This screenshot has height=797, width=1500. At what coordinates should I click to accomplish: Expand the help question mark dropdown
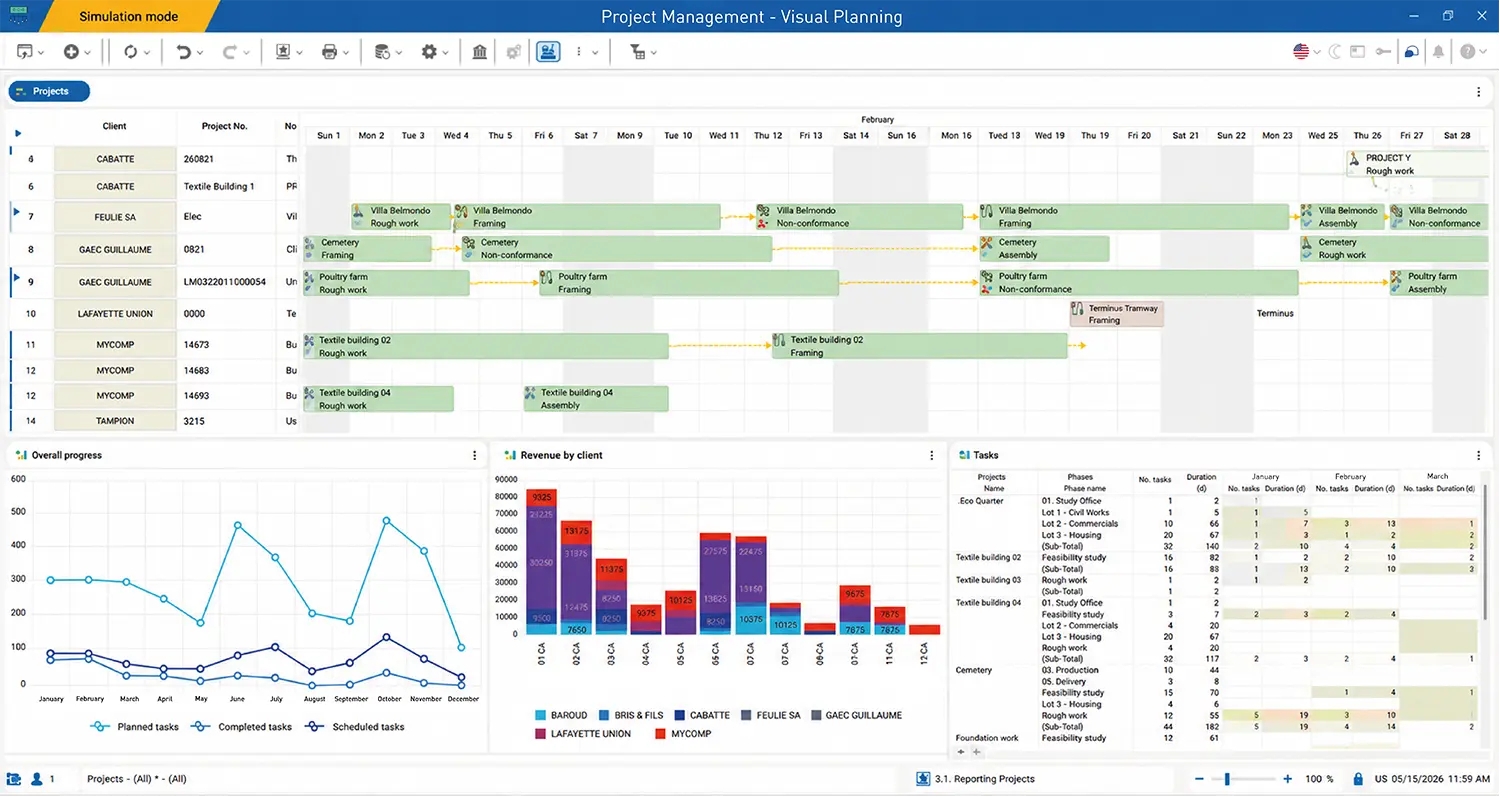1473,52
